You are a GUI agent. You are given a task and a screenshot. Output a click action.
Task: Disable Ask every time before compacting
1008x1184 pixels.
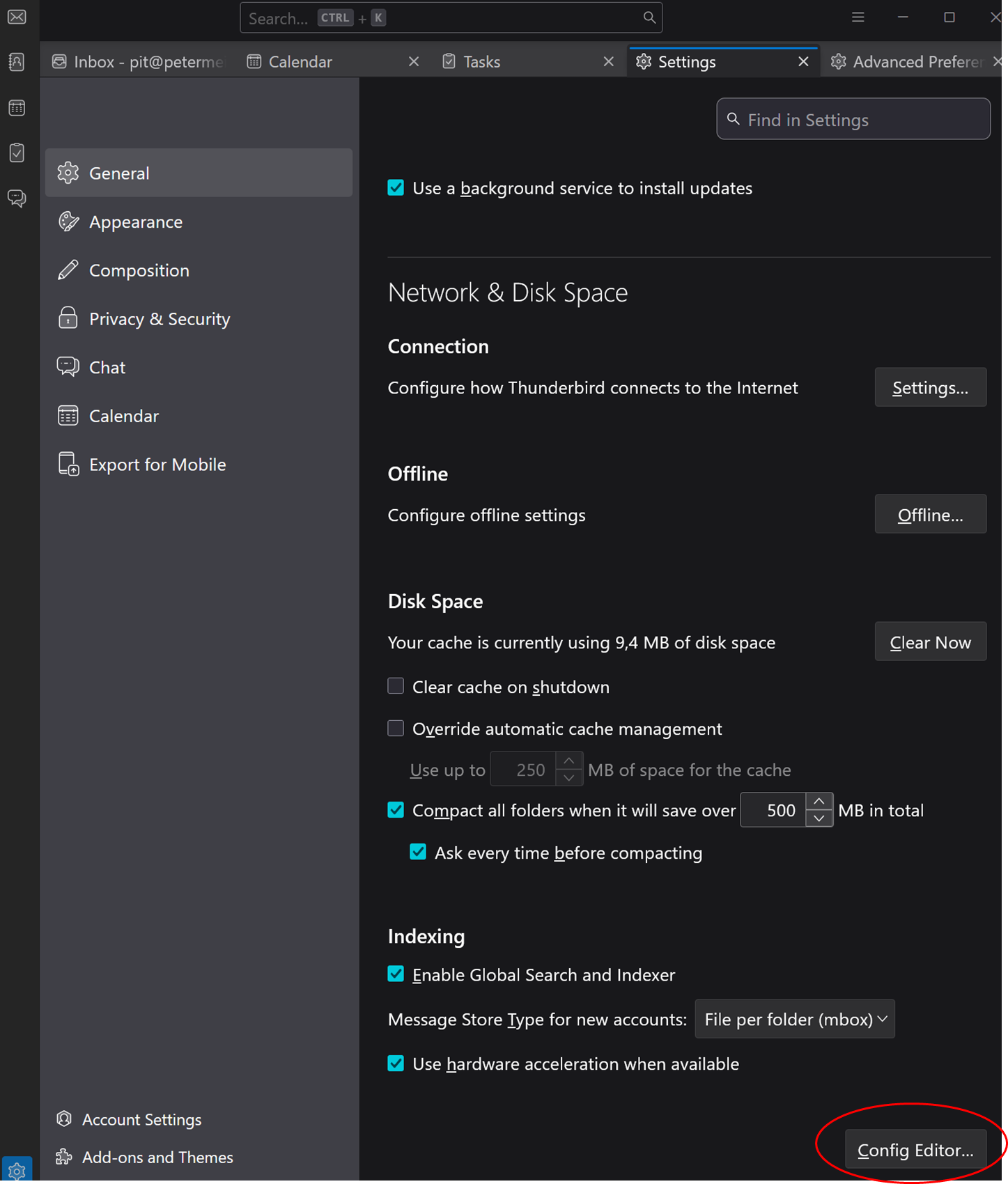tap(418, 852)
